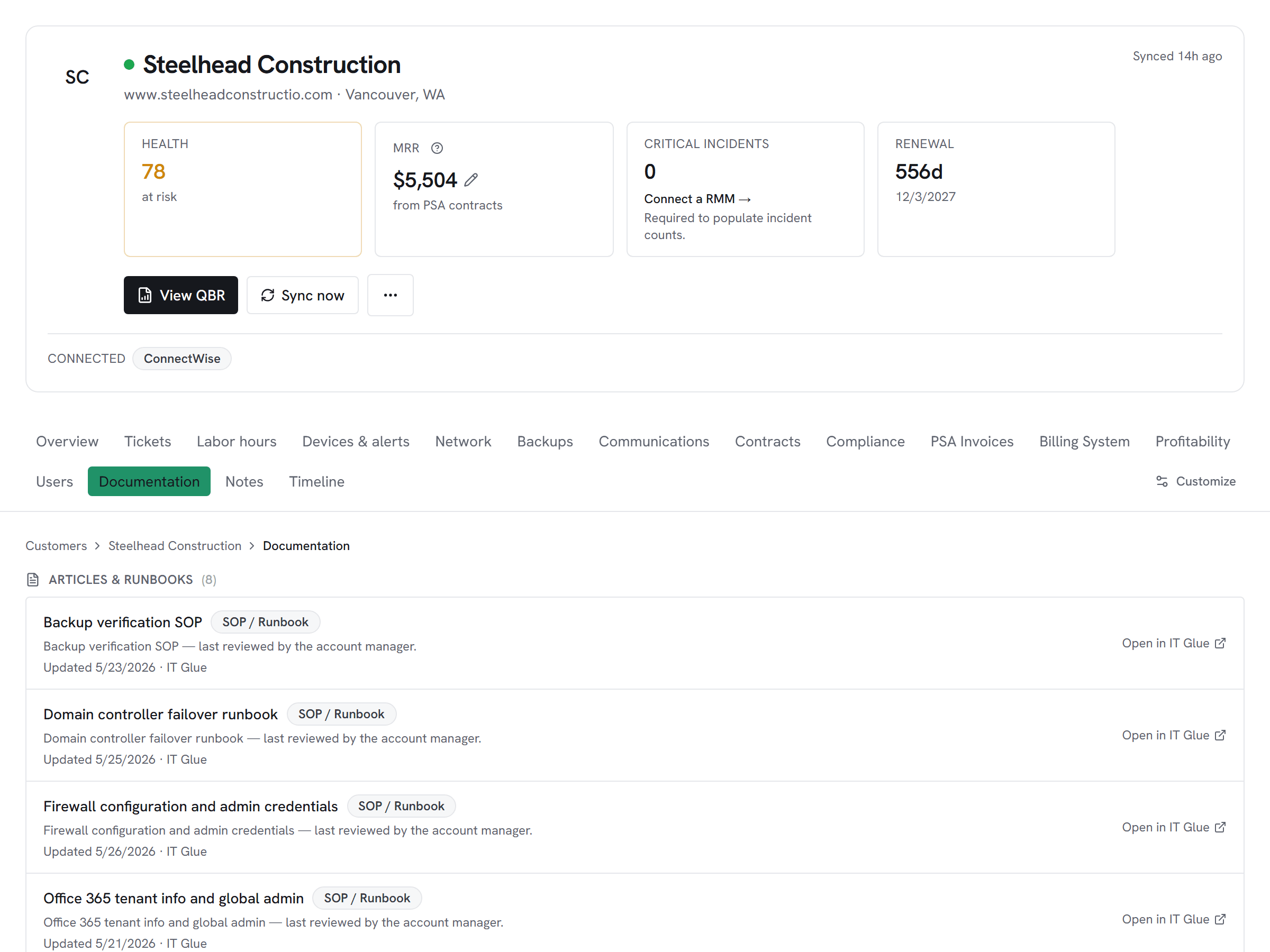1270x952 pixels.
Task: Go to Customers in breadcrumb
Action: (56, 546)
